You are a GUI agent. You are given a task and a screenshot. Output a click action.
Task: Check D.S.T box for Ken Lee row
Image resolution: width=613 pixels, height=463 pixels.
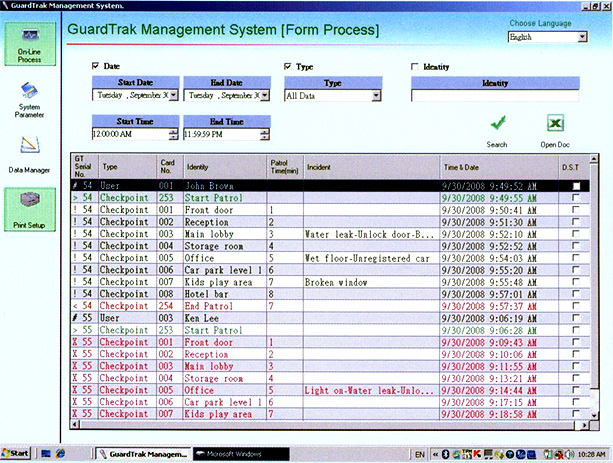[x=575, y=318]
